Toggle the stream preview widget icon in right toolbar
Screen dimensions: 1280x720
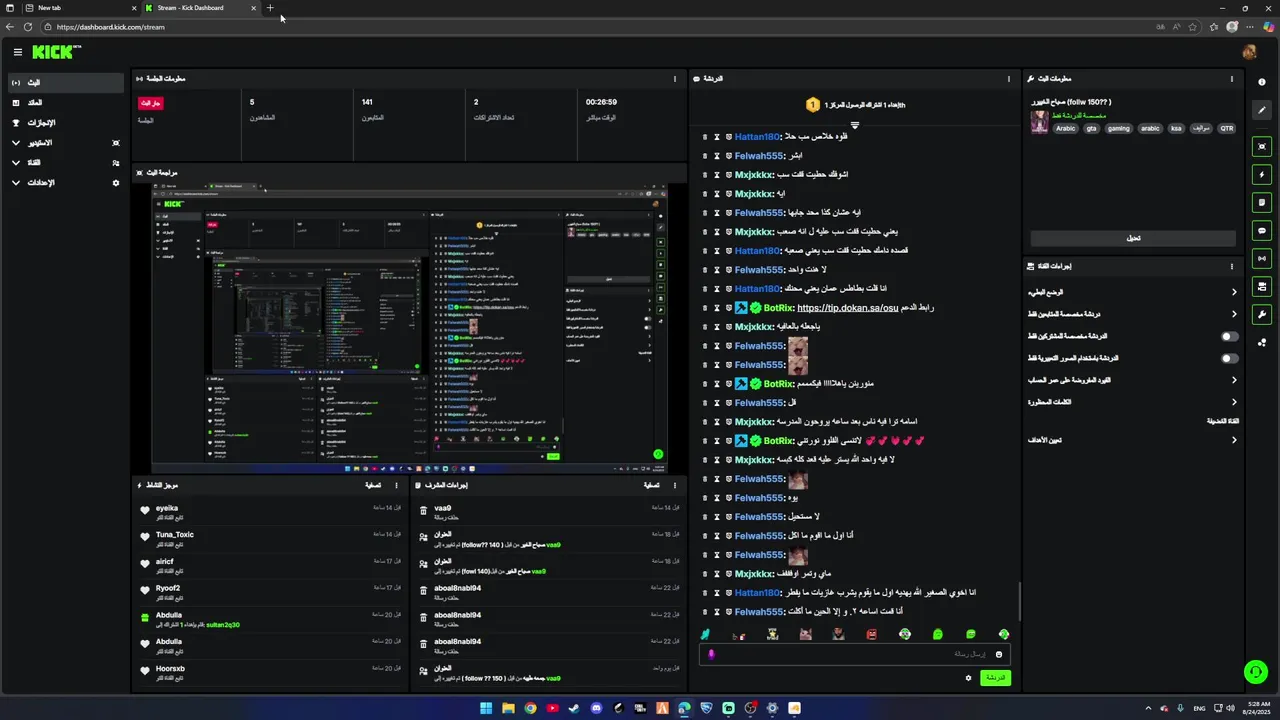pyautogui.click(x=1262, y=146)
